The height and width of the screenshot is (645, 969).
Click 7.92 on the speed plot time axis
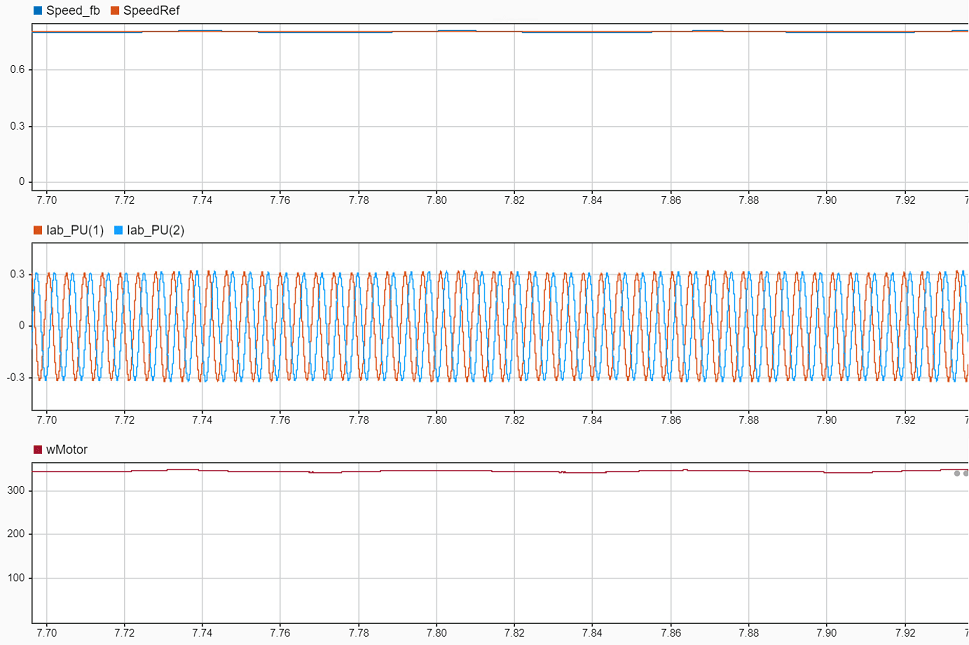click(x=905, y=200)
